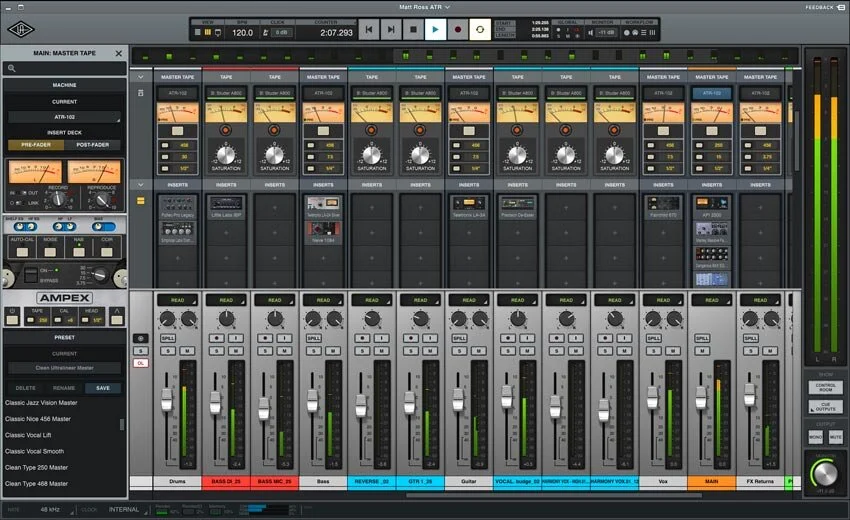Click the third view icon under VIEW
850x520 pixels.
[x=218, y=33]
